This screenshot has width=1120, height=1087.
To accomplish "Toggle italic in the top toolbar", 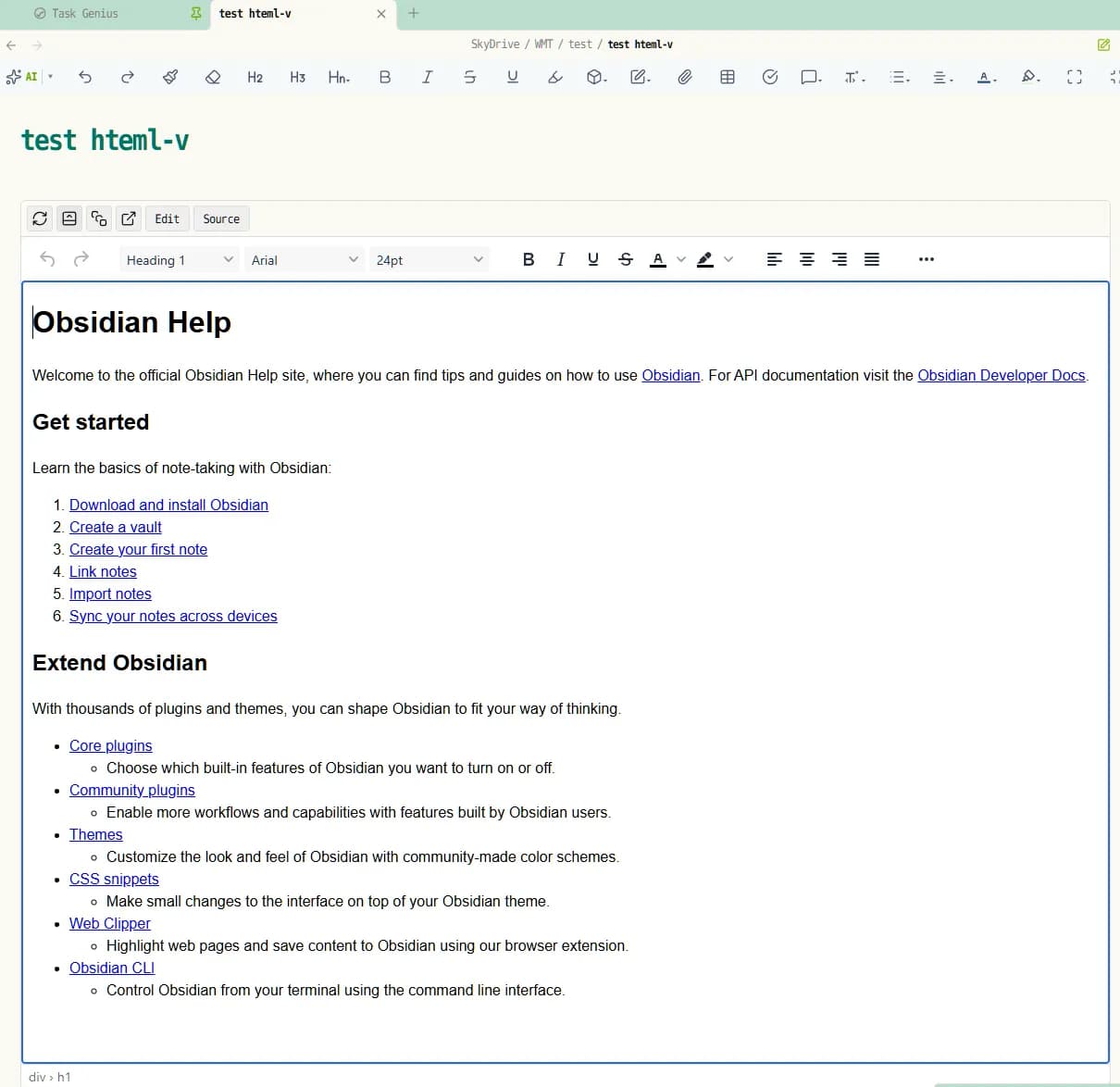I will 427,77.
